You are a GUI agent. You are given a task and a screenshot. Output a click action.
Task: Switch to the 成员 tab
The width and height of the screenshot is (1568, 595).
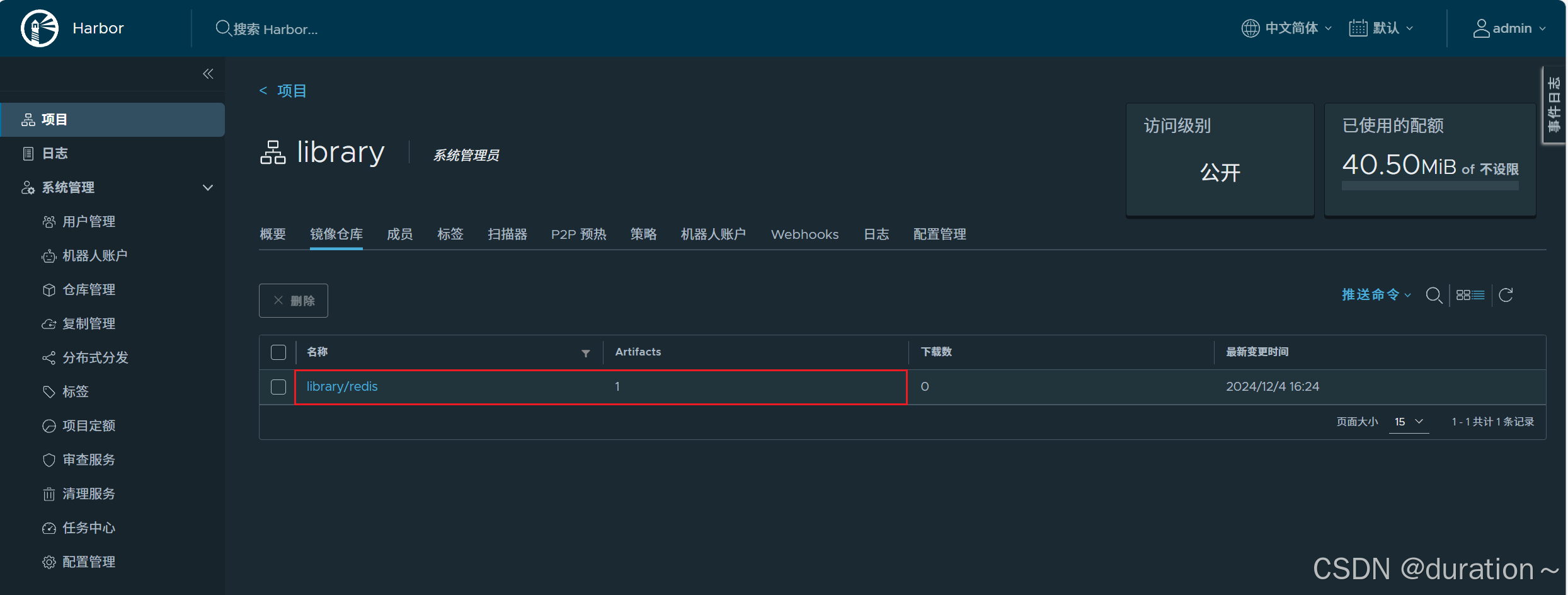click(400, 234)
